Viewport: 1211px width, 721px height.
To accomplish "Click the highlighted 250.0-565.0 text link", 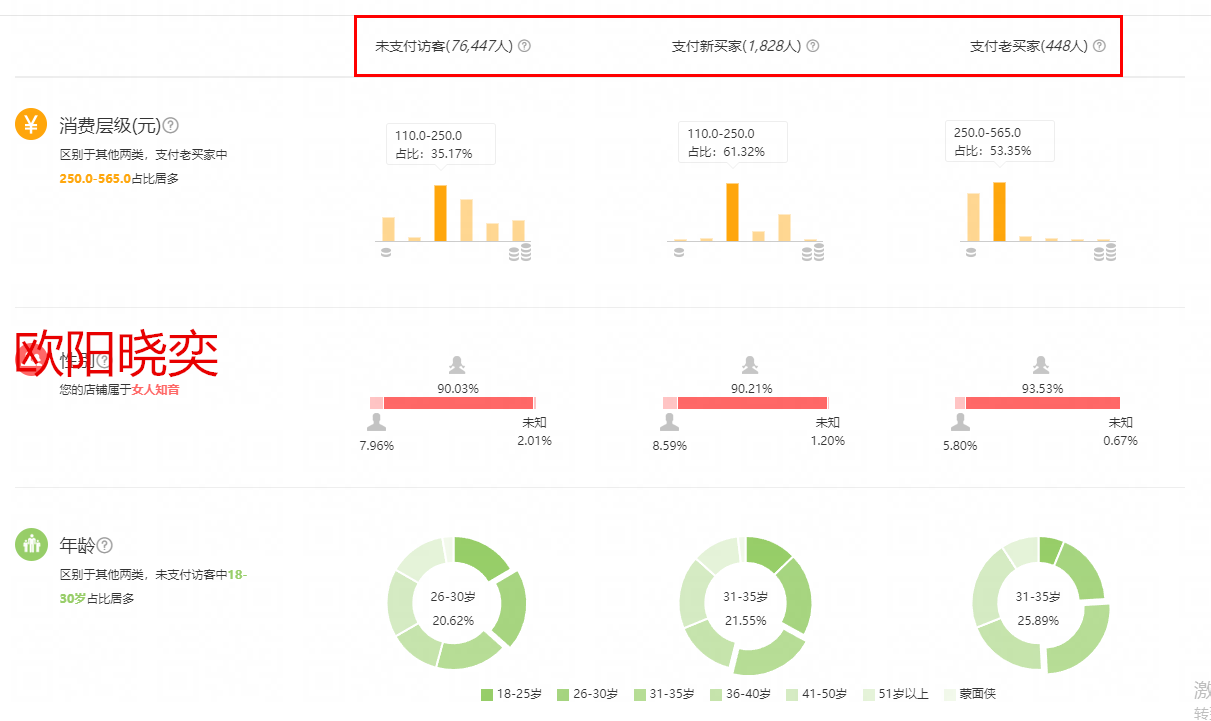I will click(95, 179).
